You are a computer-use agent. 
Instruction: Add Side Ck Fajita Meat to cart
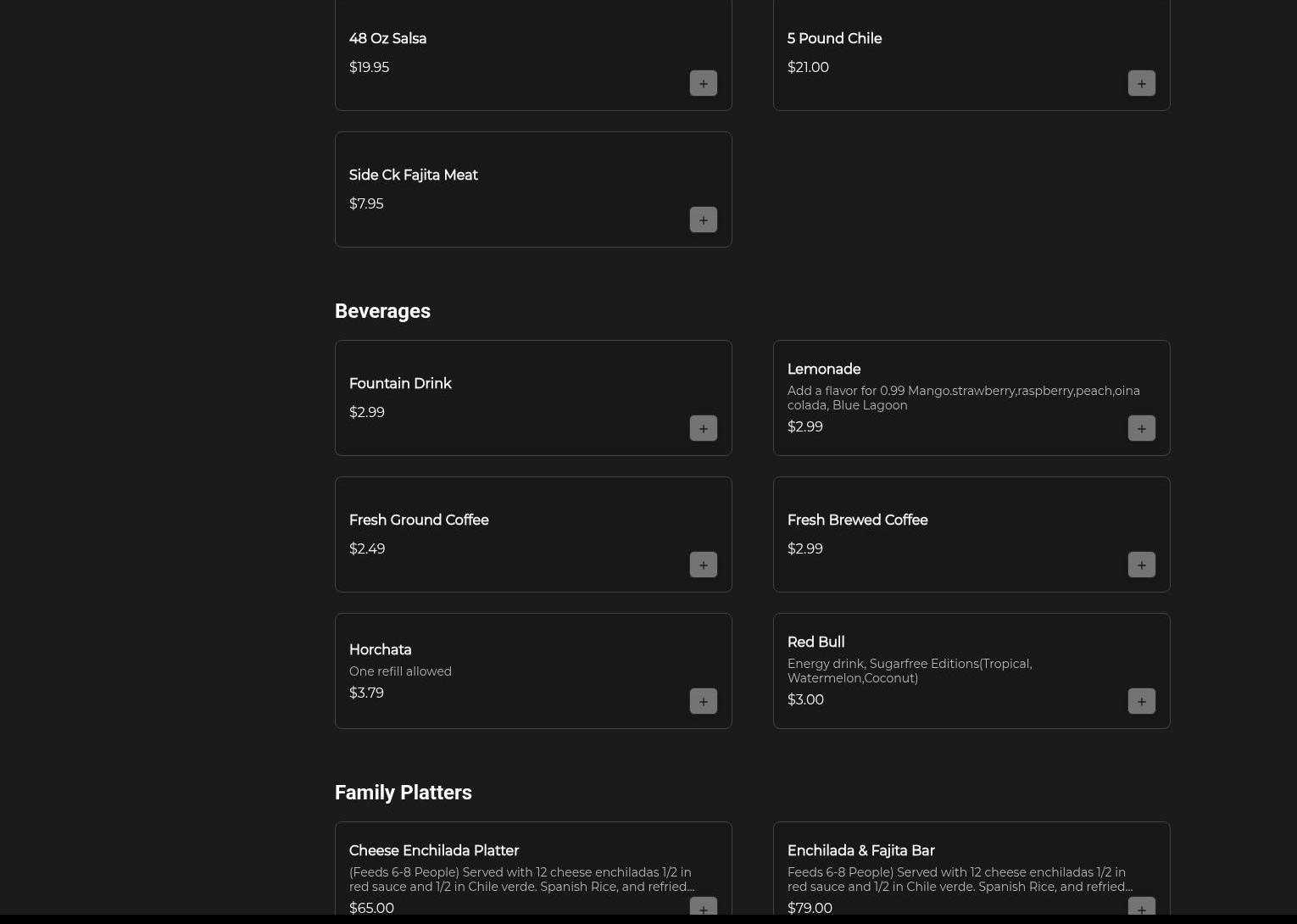703,220
